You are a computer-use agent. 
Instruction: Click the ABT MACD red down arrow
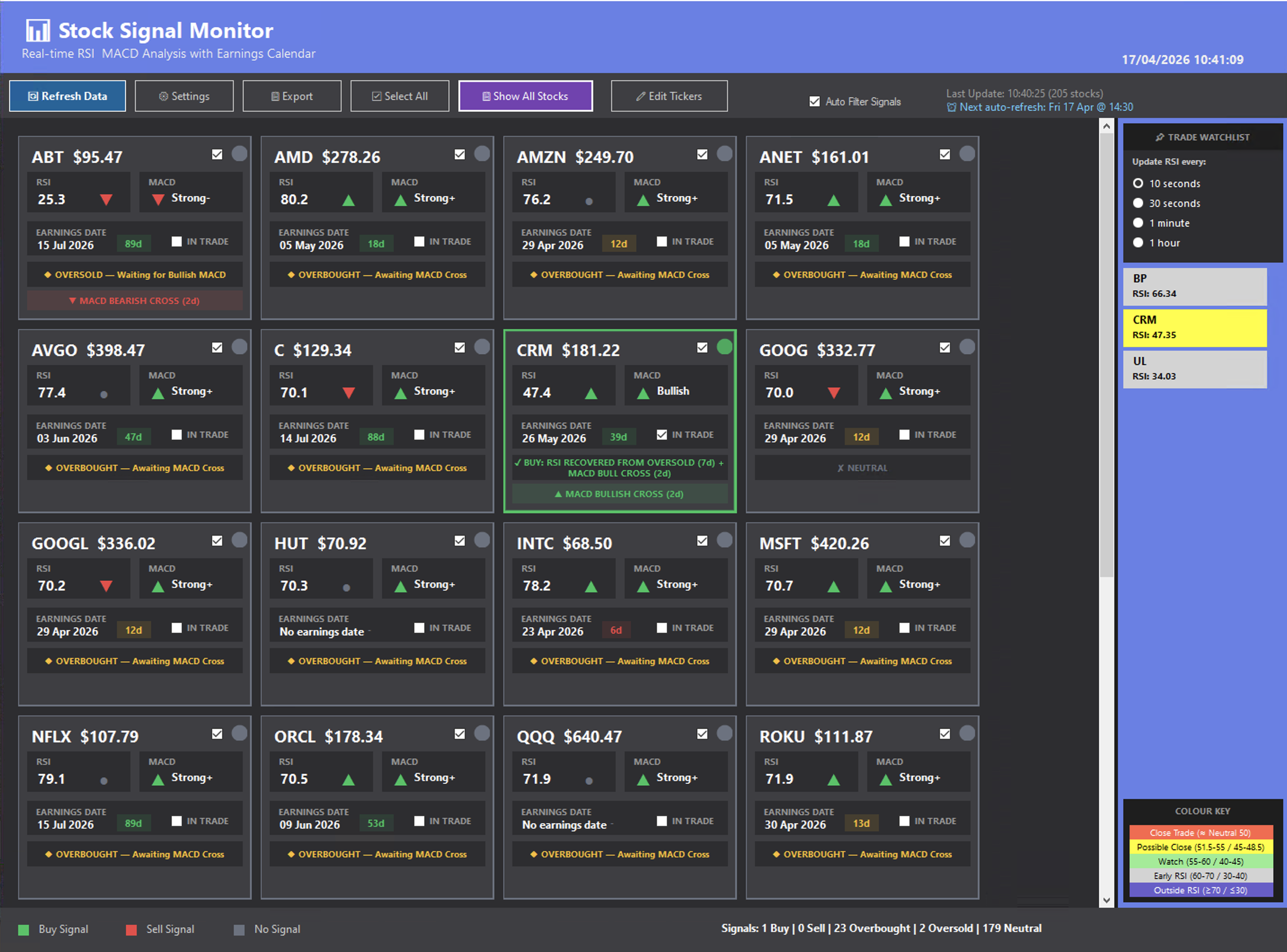tap(158, 200)
